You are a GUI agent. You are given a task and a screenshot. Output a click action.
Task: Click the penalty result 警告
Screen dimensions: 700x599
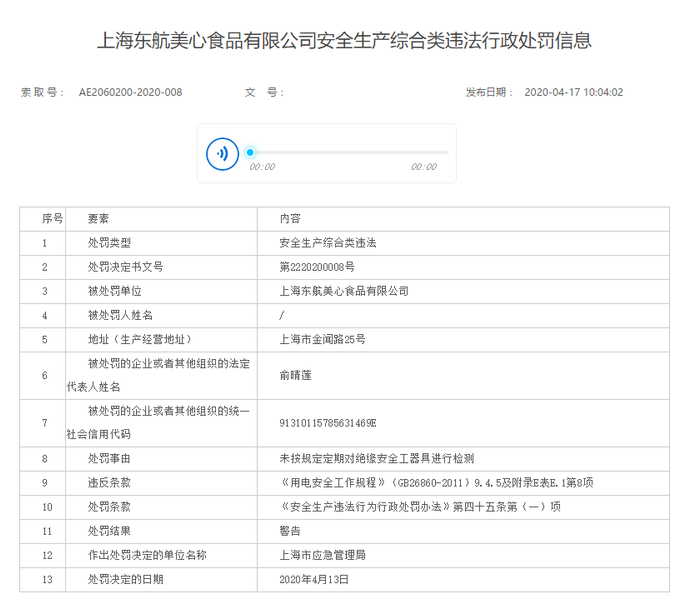tap(290, 531)
